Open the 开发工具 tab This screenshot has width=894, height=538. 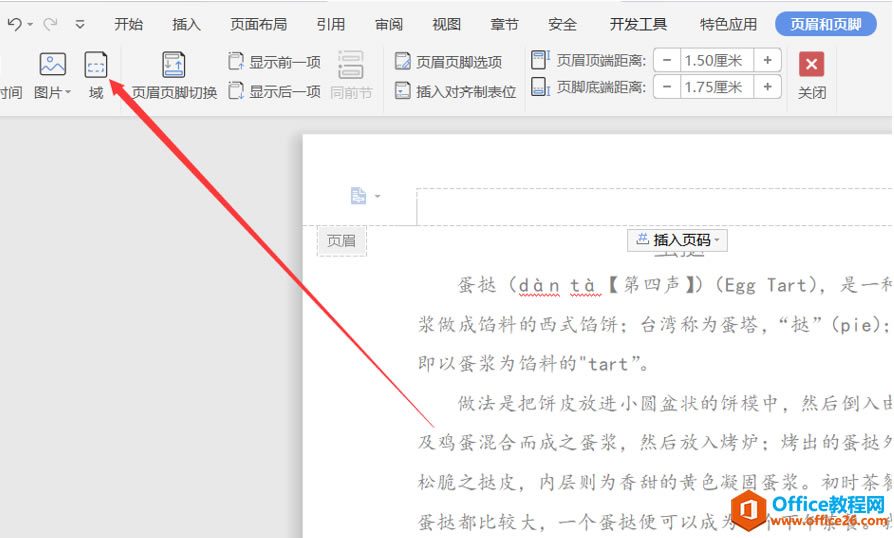tap(638, 25)
